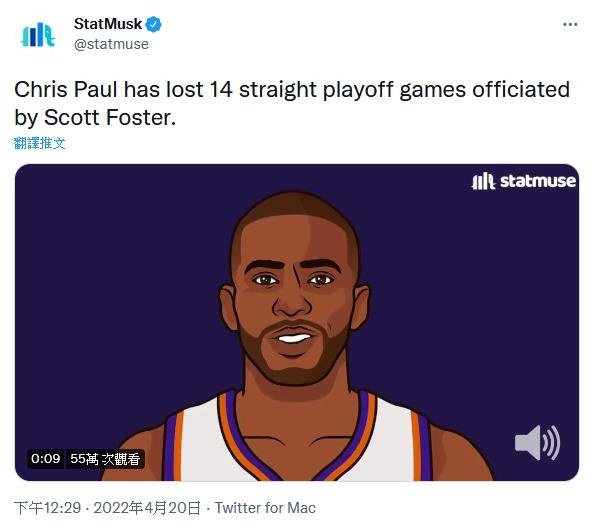Click the translate tweet link
Screen dimensions: 594x532
[x=39, y=143]
